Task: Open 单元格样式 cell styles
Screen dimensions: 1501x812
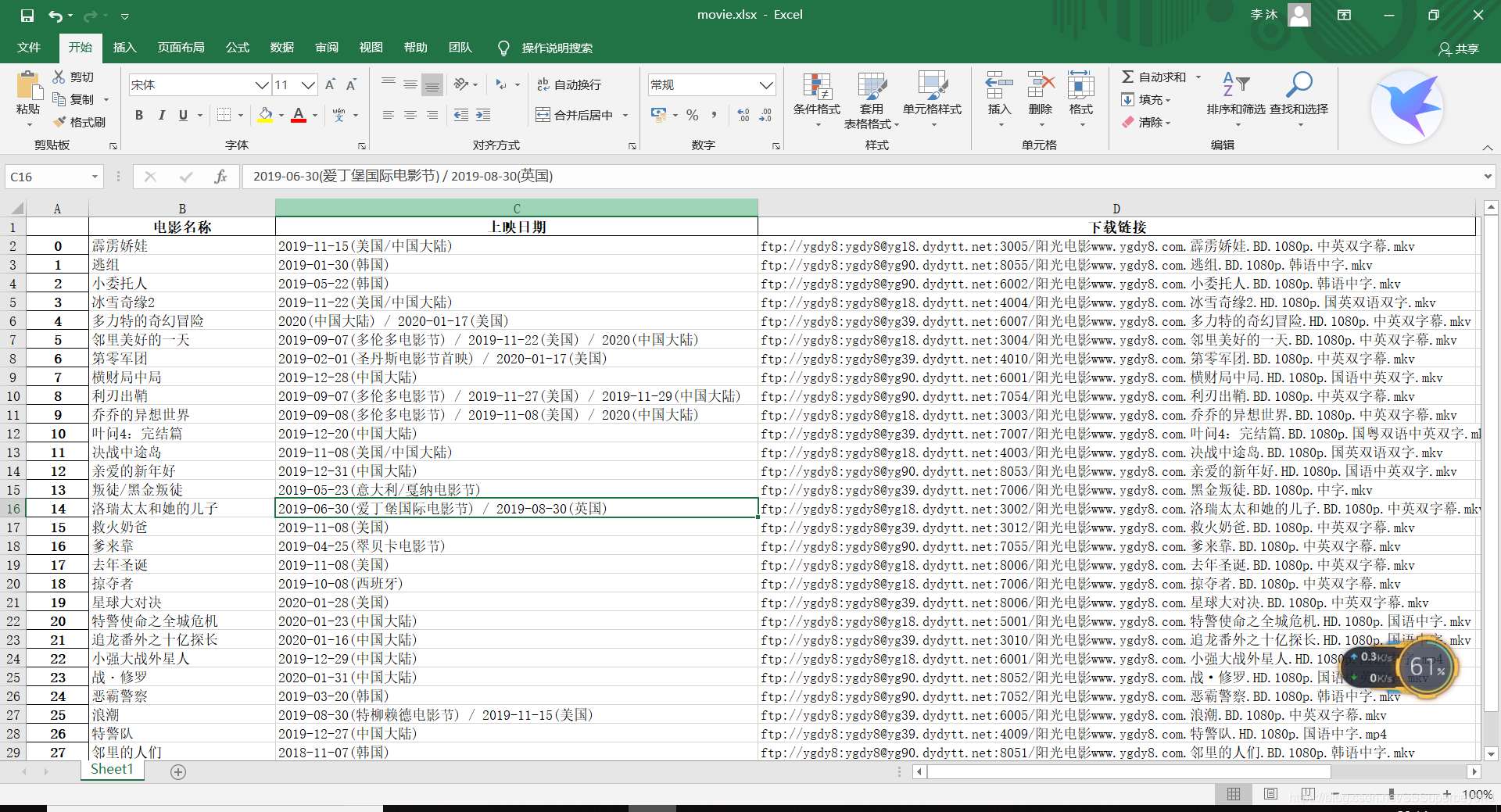Action: [932, 100]
